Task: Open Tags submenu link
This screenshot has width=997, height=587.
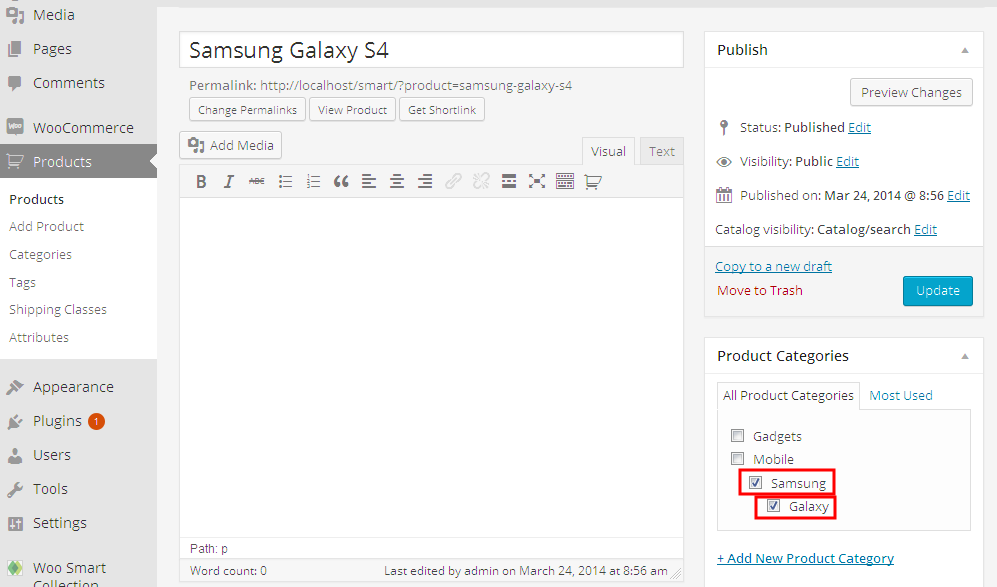Action: click(x=22, y=282)
